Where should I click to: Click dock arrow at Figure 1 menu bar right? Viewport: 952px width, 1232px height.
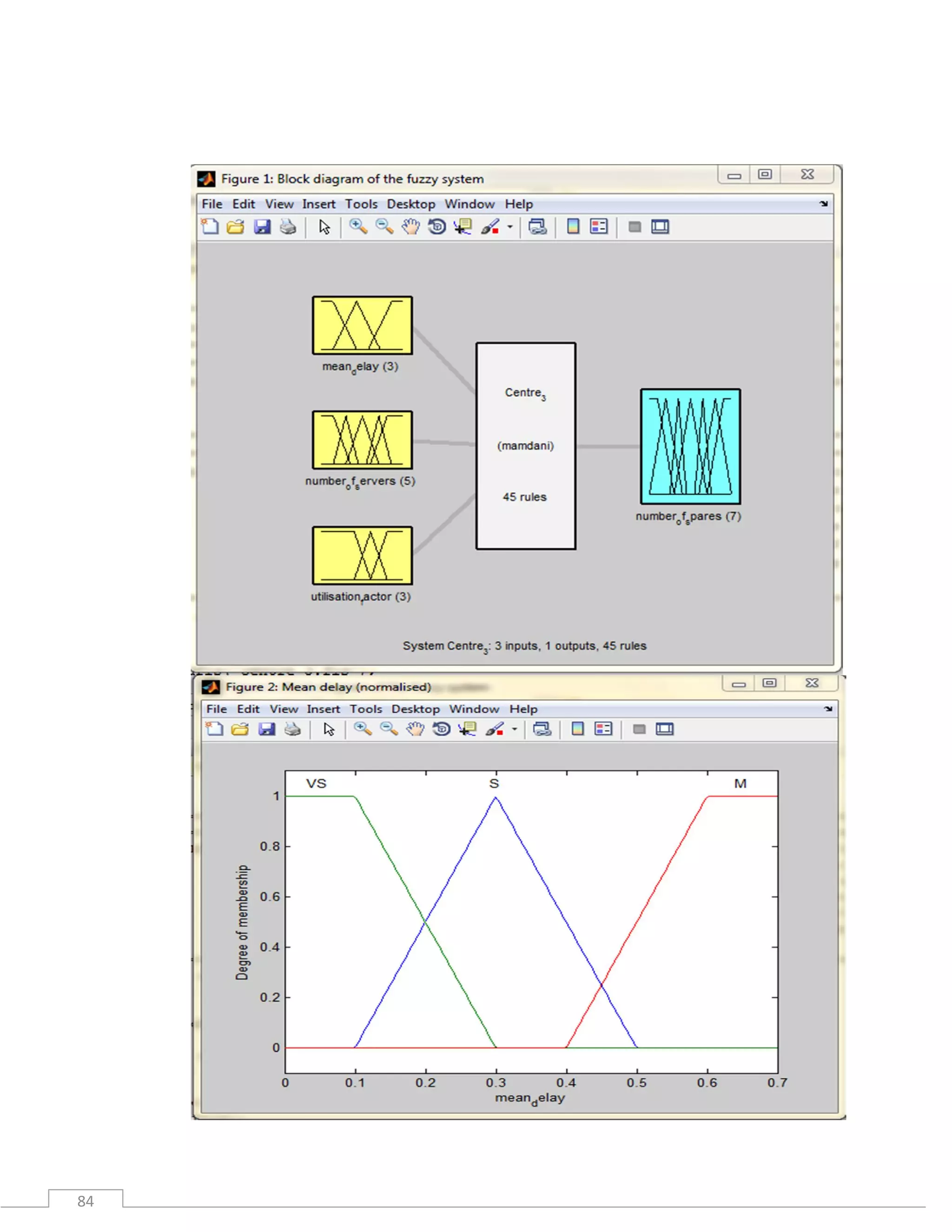[823, 204]
